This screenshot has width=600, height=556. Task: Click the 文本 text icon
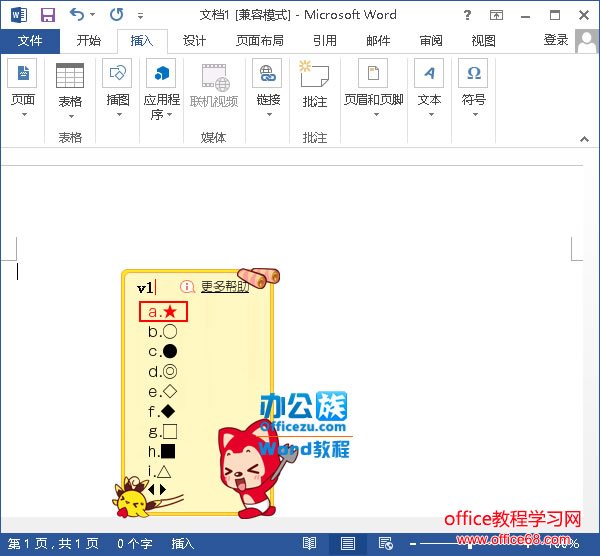point(429,73)
